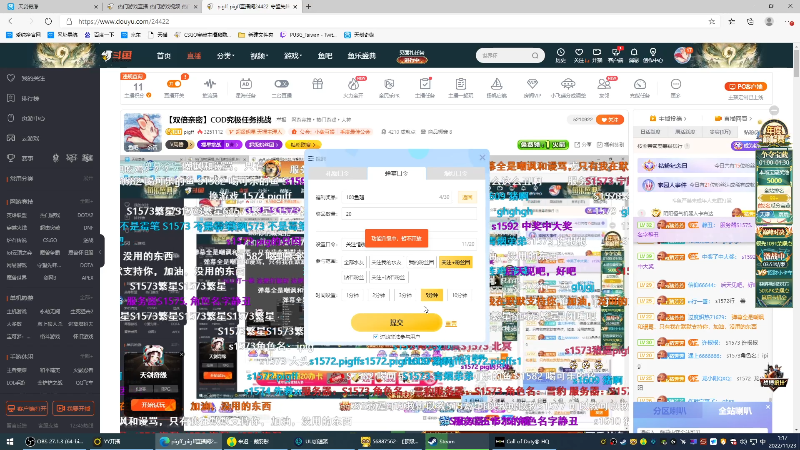Expand the third nav dropdown before 游戏
The height and width of the screenshot is (450, 800).
259,56
